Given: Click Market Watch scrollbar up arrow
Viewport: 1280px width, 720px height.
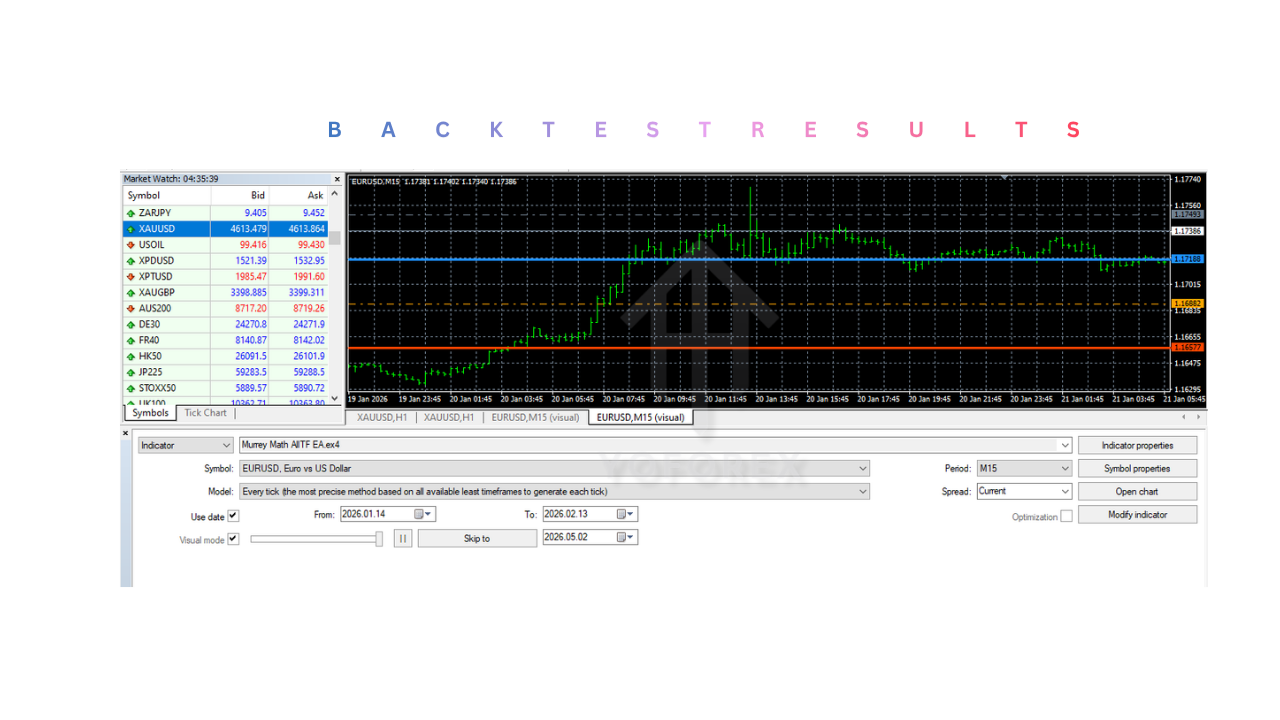Looking at the screenshot, I should coord(335,195).
